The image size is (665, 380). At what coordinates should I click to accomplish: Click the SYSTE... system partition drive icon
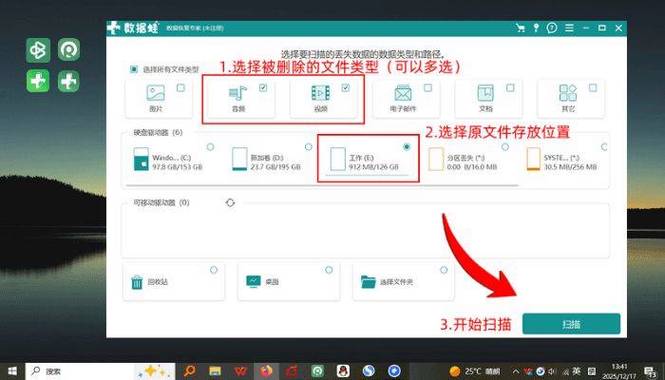click(x=534, y=159)
